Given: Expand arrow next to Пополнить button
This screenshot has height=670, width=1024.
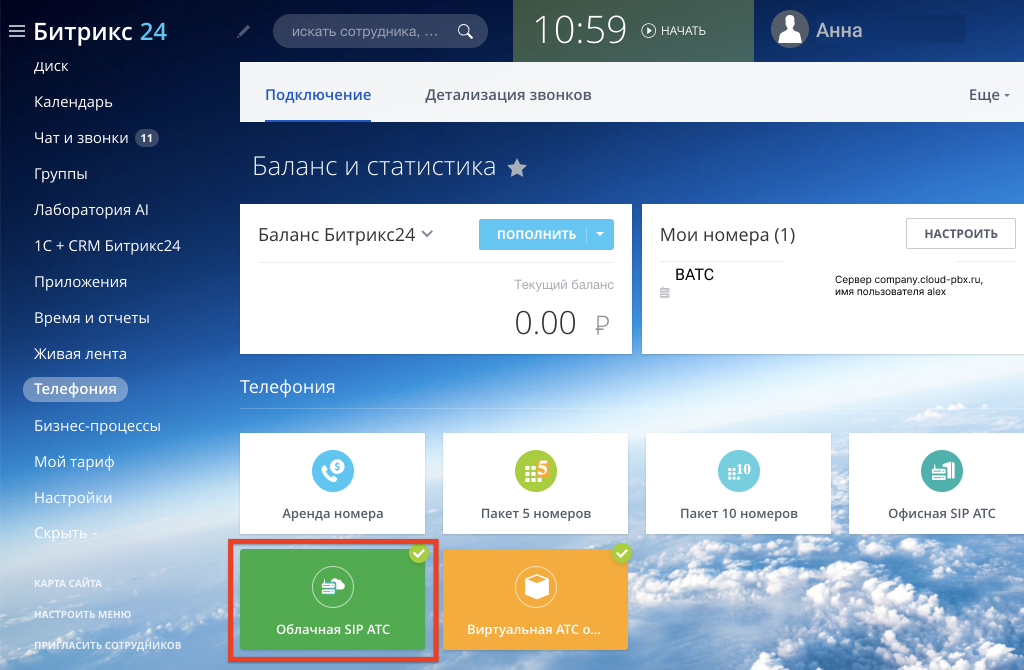Looking at the screenshot, I should [600, 234].
